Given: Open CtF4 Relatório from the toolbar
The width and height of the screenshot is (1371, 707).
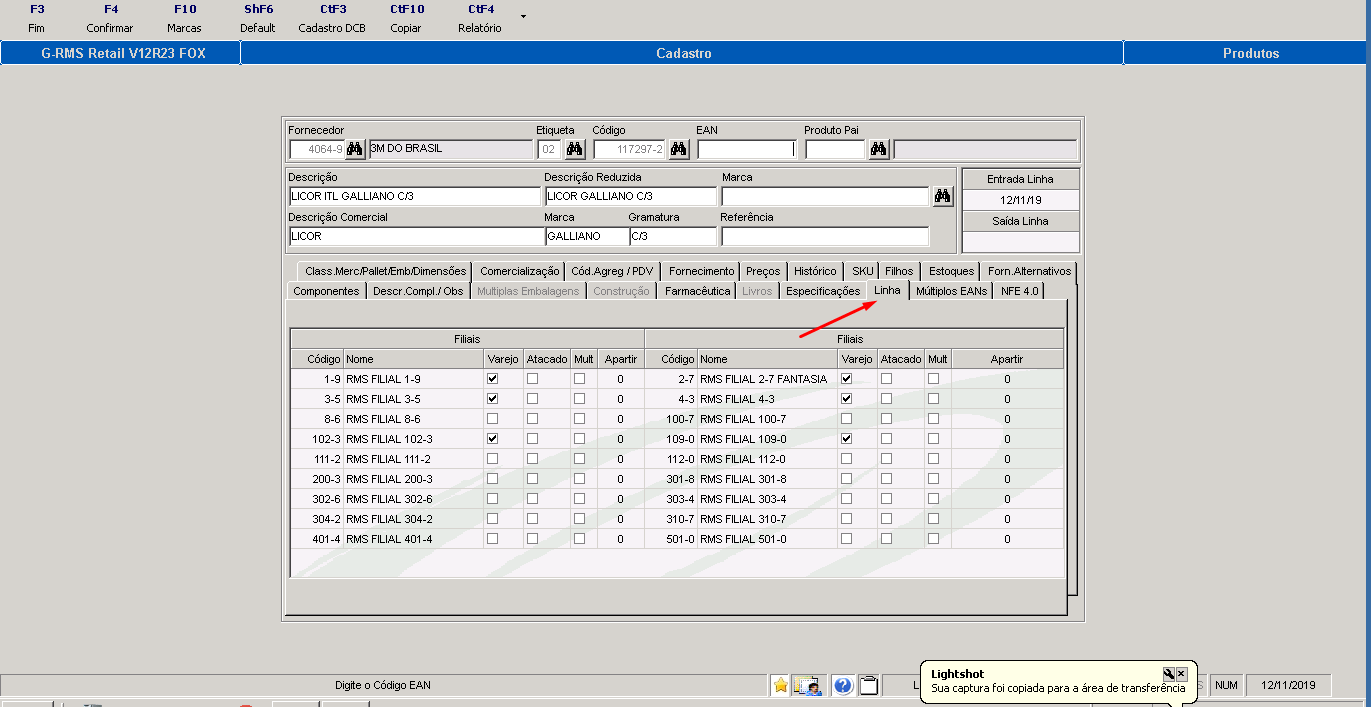Looking at the screenshot, I should 480,18.
